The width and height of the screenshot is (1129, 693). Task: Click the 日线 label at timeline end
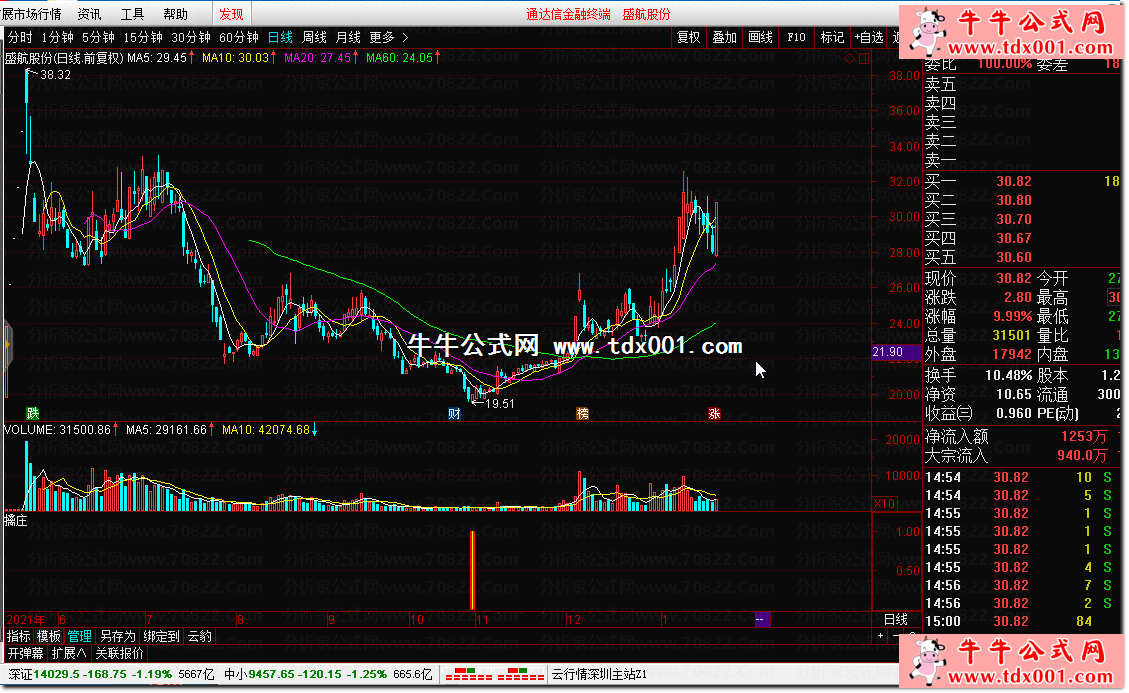(896, 619)
